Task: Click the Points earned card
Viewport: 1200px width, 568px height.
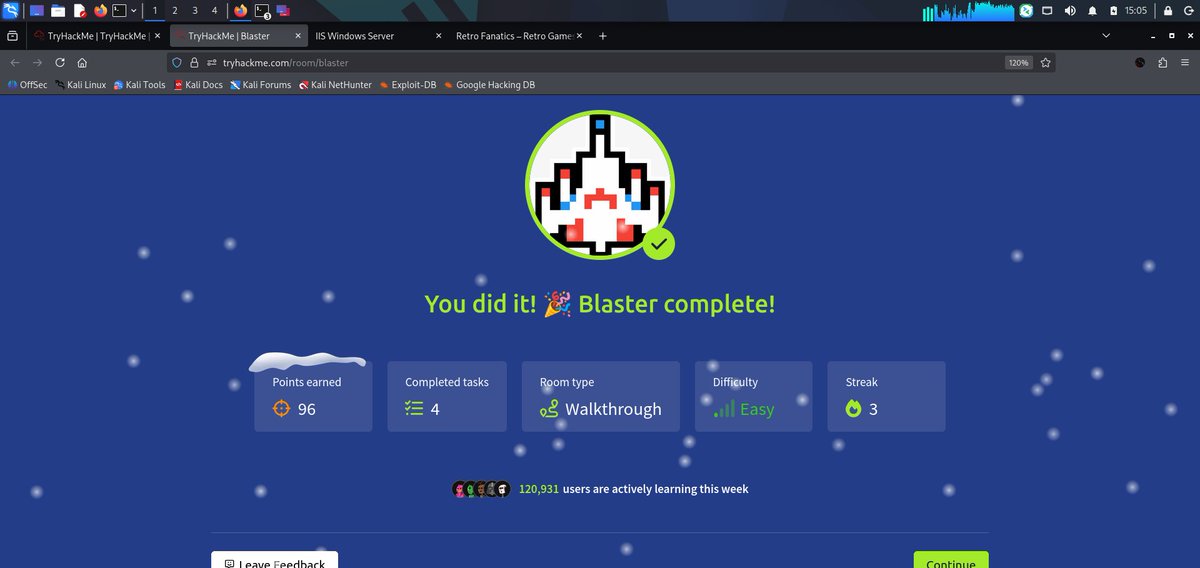Action: click(x=313, y=397)
